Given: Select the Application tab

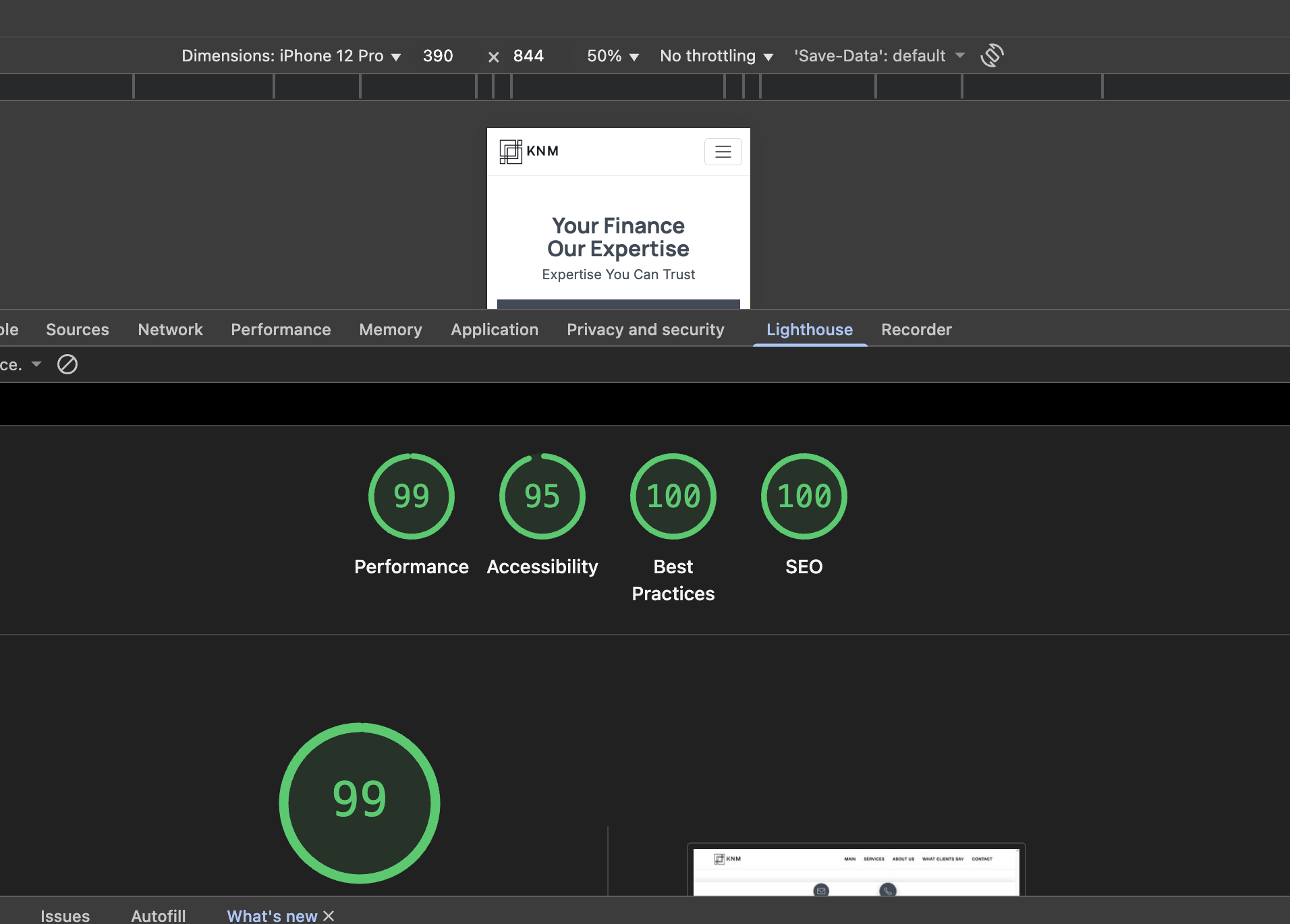Looking at the screenshot, I should [494, 330].
